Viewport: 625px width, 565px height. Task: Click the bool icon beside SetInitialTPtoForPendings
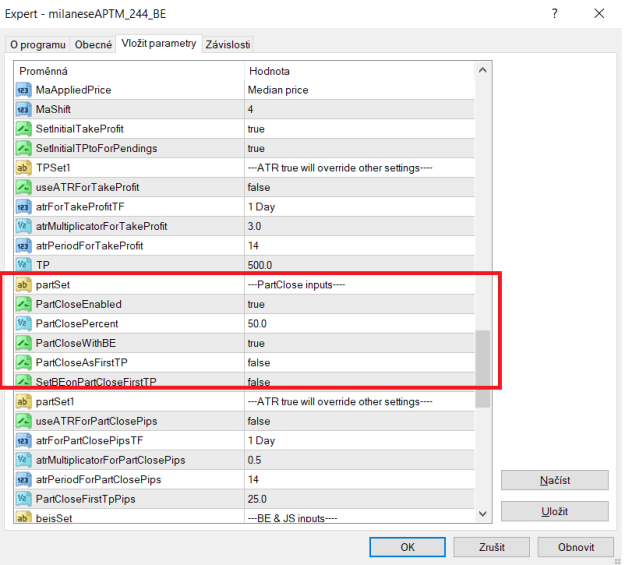click(x=23, y=148)
